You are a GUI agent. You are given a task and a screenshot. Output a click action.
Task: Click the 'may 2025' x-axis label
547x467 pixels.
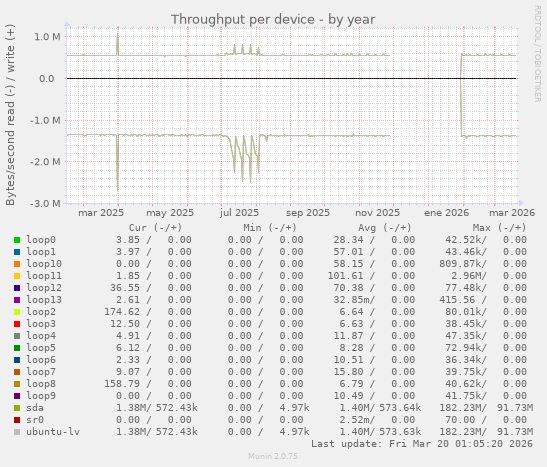pyautogui.click(x=170, y=213)
